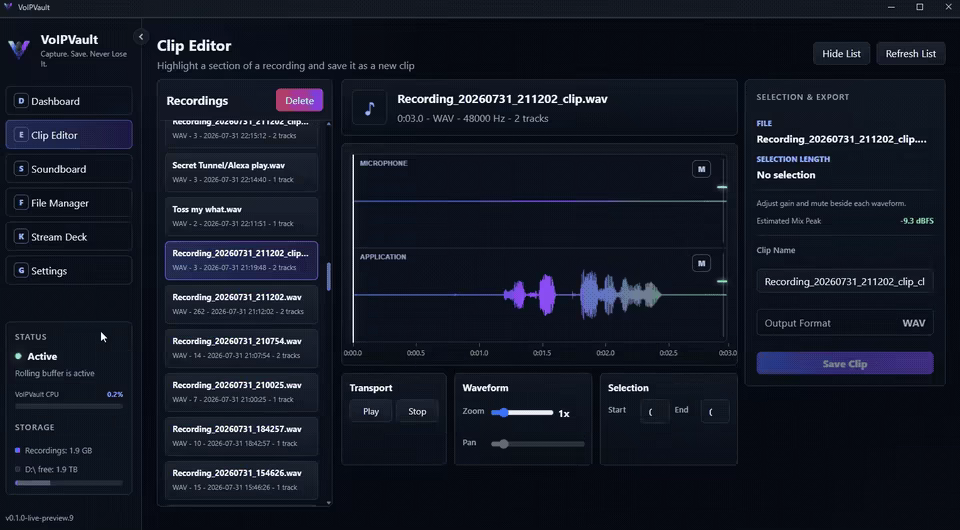The width and height of the screenshot is (960, 530).
Task: Click the No selection length text
Action: [786, 175]
